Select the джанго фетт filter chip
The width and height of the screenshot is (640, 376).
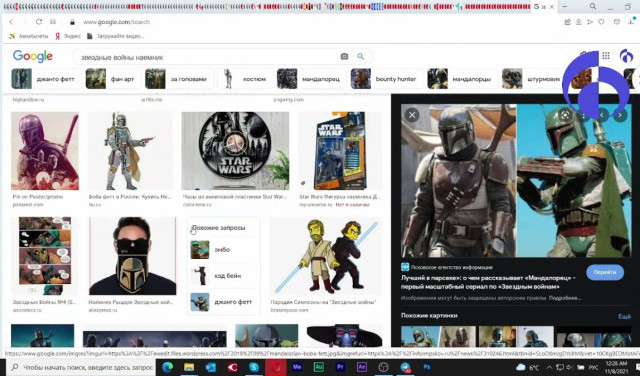pos(44,79)
